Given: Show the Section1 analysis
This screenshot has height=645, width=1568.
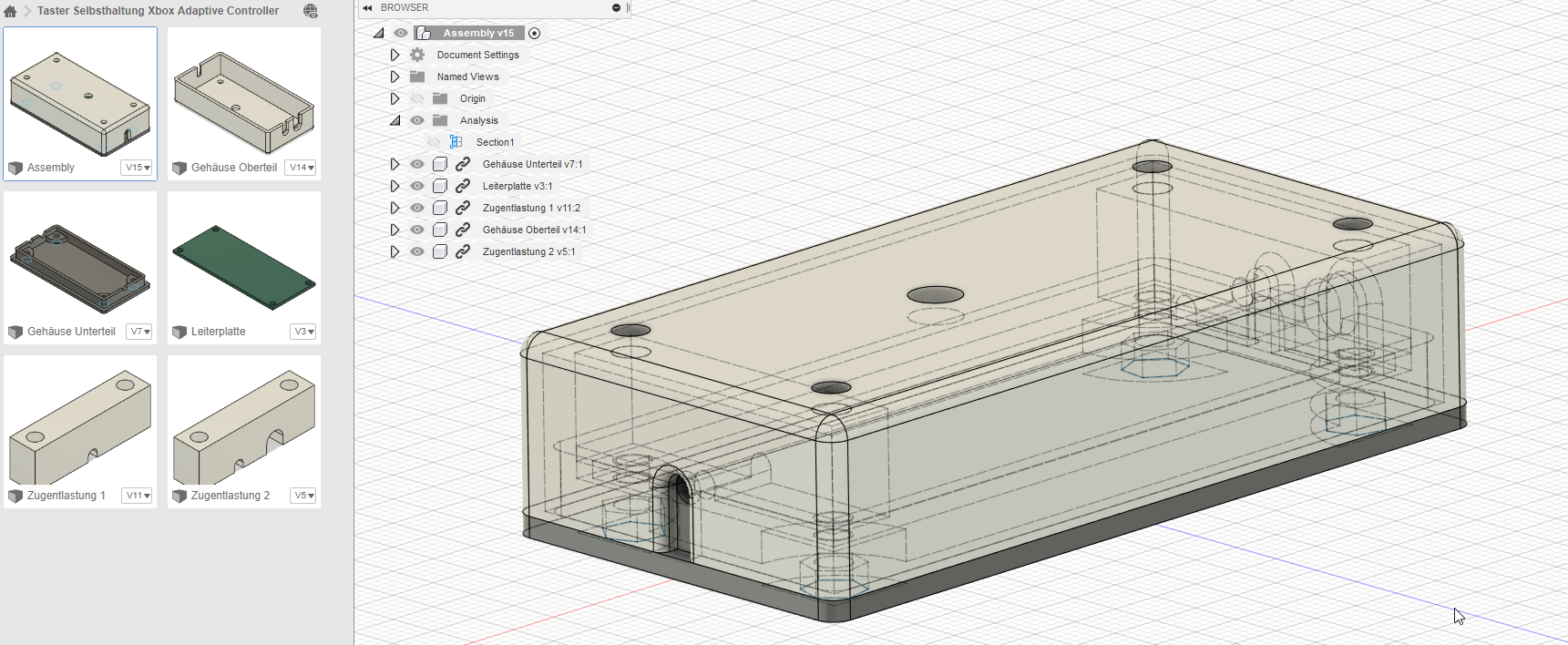Looking at the screenshot, I should (434, 142).
